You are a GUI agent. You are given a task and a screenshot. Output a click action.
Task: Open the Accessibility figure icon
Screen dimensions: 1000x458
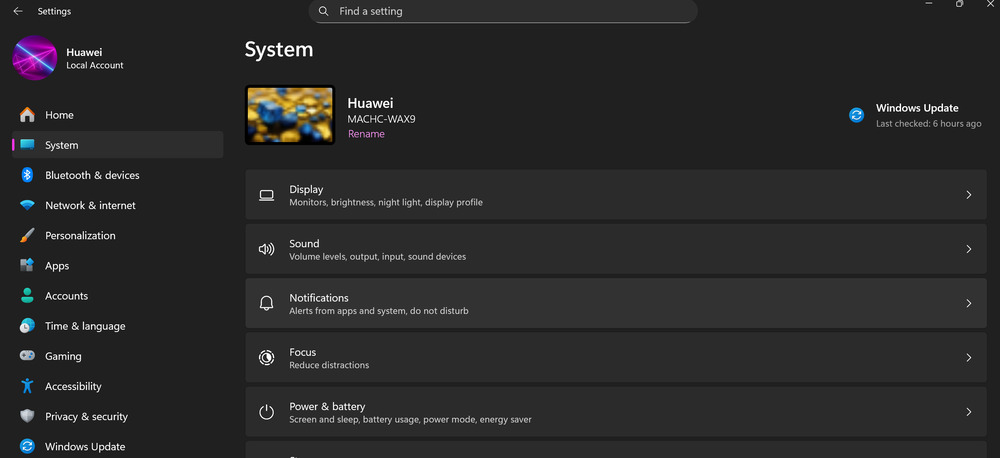27,386
